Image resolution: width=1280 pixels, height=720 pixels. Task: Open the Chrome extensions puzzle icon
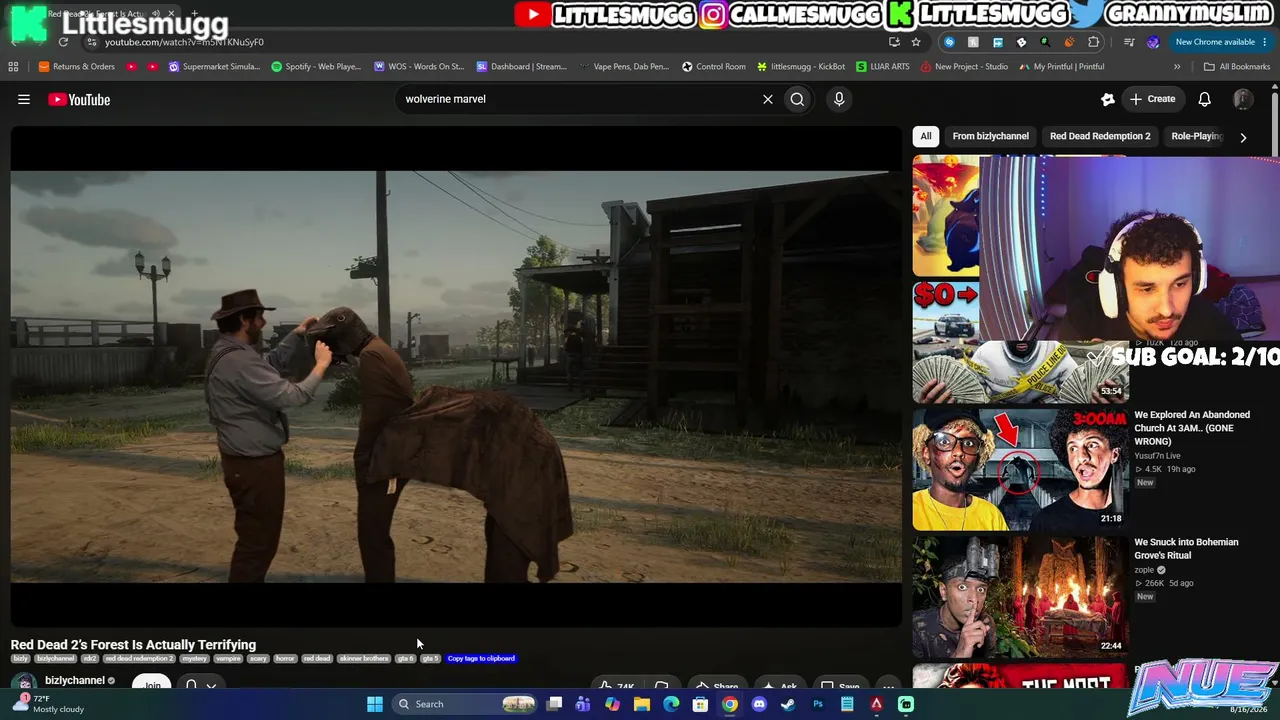pyautogui.click(x=1093, y=42)
